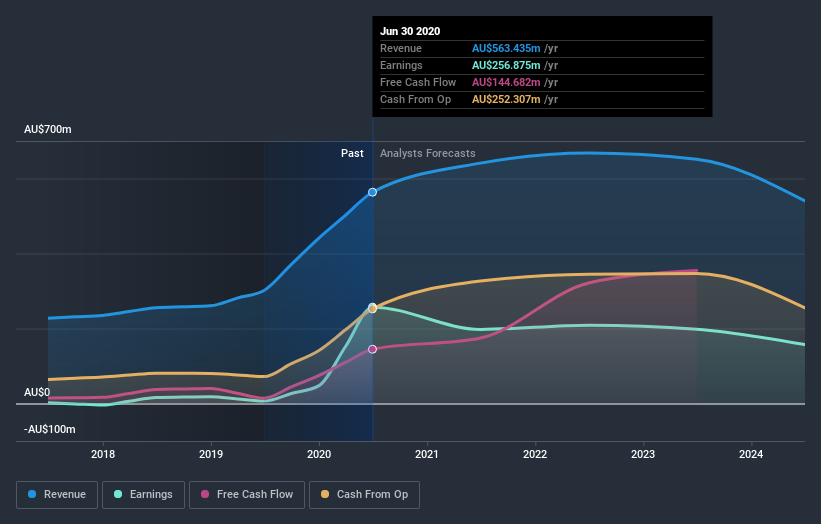Click the AU$256.875m earnings value
Image resolution: width=821 pixels, height=524 pixels.
point(506,65)
